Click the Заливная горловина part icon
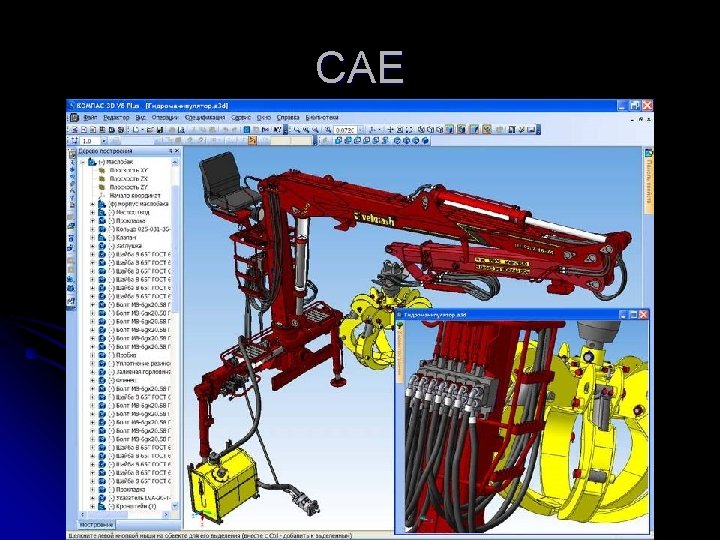The width and height of the screenshot is (720, 540). tap(102, 372)
